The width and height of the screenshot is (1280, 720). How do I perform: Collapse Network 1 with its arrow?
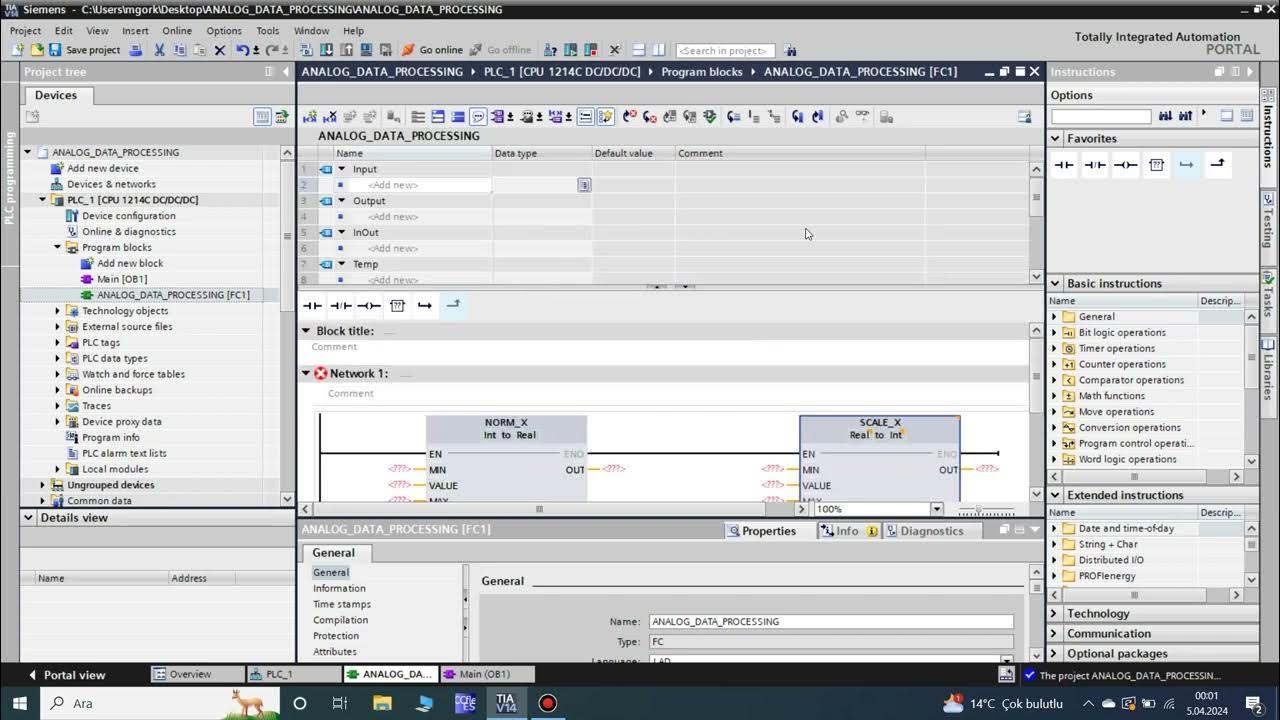click(x=306, y=373)
